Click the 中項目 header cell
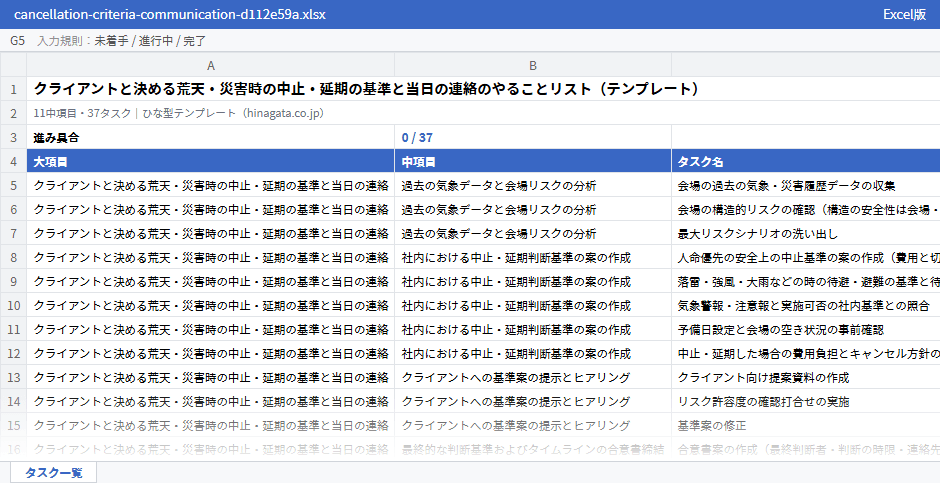940x483 pixels. [x=533, y=161]
